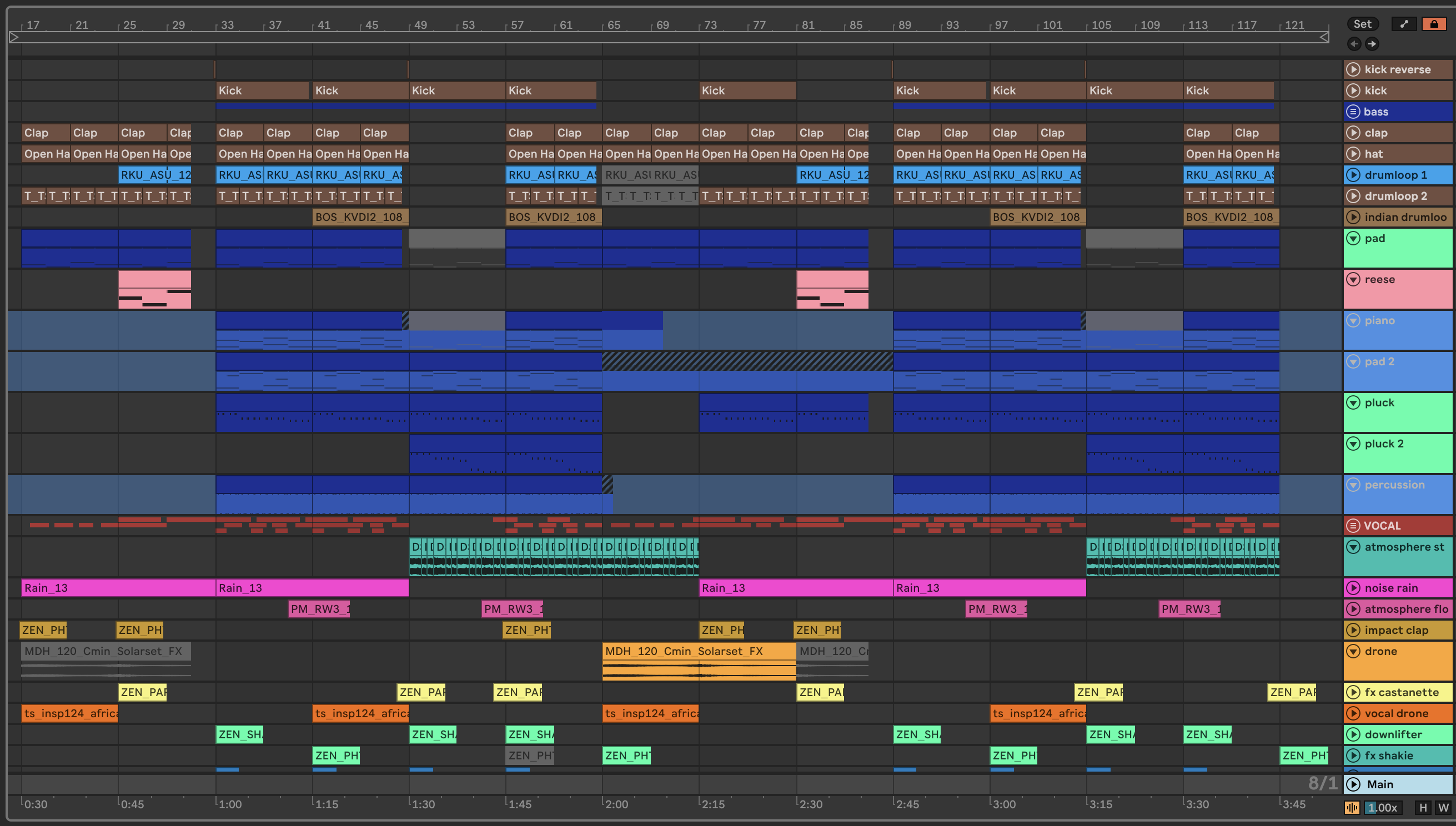This screenshot has height=826, width=1456.
Task: Select the PM_RW3 clip near bar 39
Action: [319, 609]
